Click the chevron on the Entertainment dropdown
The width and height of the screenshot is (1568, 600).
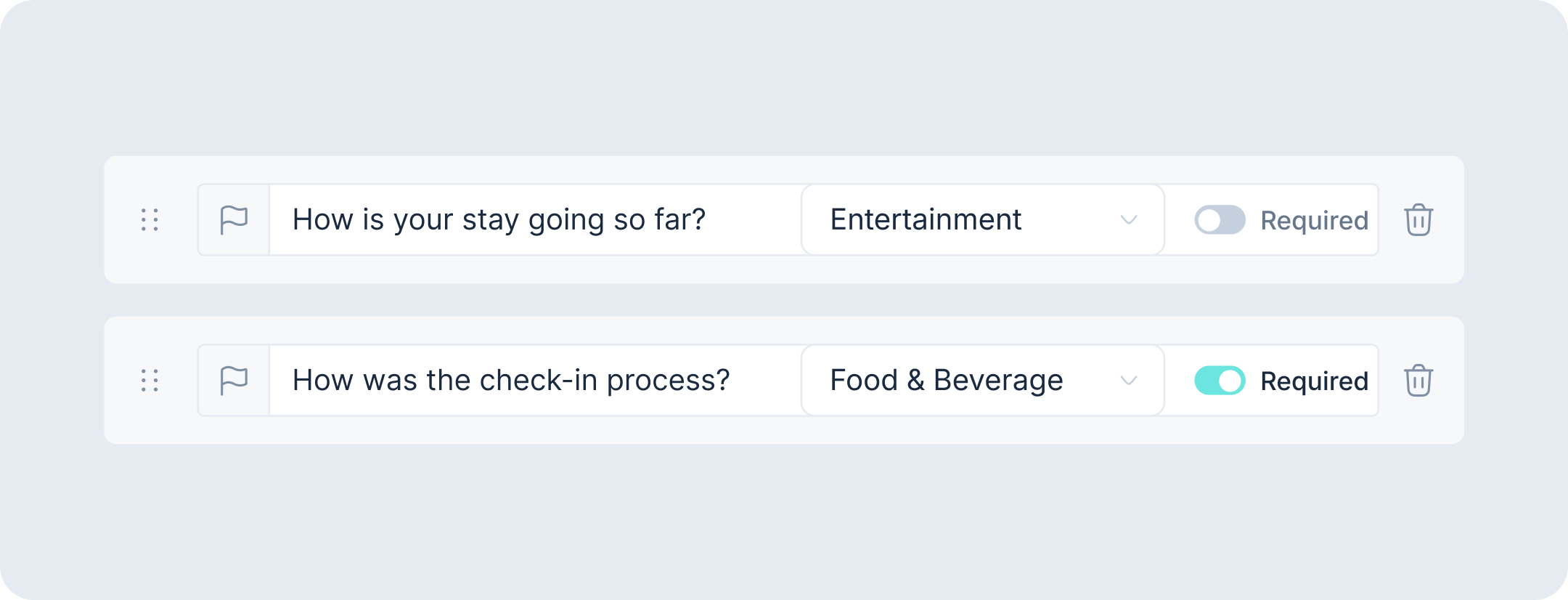[x=1127, y=219]
